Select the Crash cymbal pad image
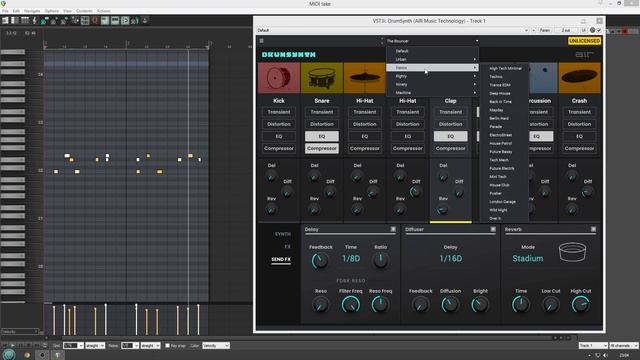 [x=579, y=78]
